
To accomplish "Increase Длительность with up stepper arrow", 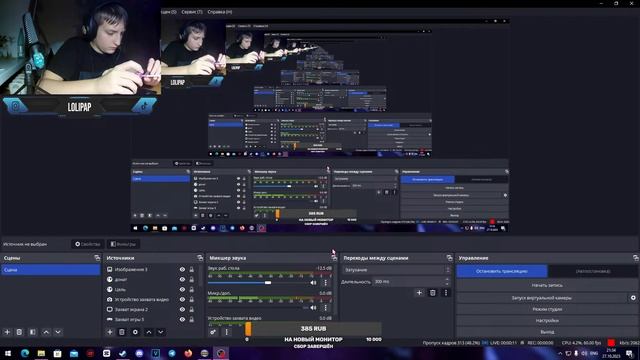I will tap(447, 280).
